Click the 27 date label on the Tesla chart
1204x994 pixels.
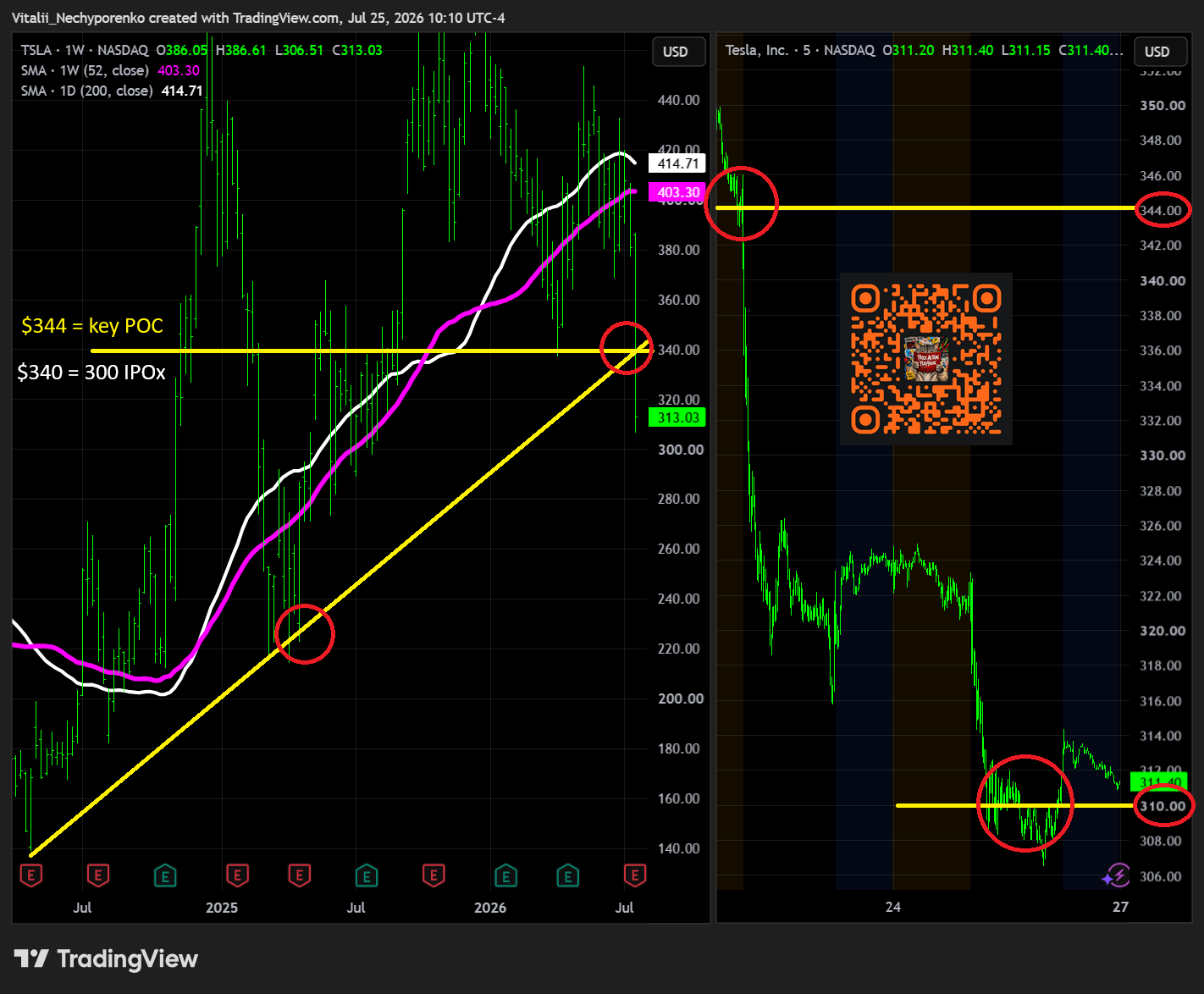pyautogui.click(x=1121, y=907)
